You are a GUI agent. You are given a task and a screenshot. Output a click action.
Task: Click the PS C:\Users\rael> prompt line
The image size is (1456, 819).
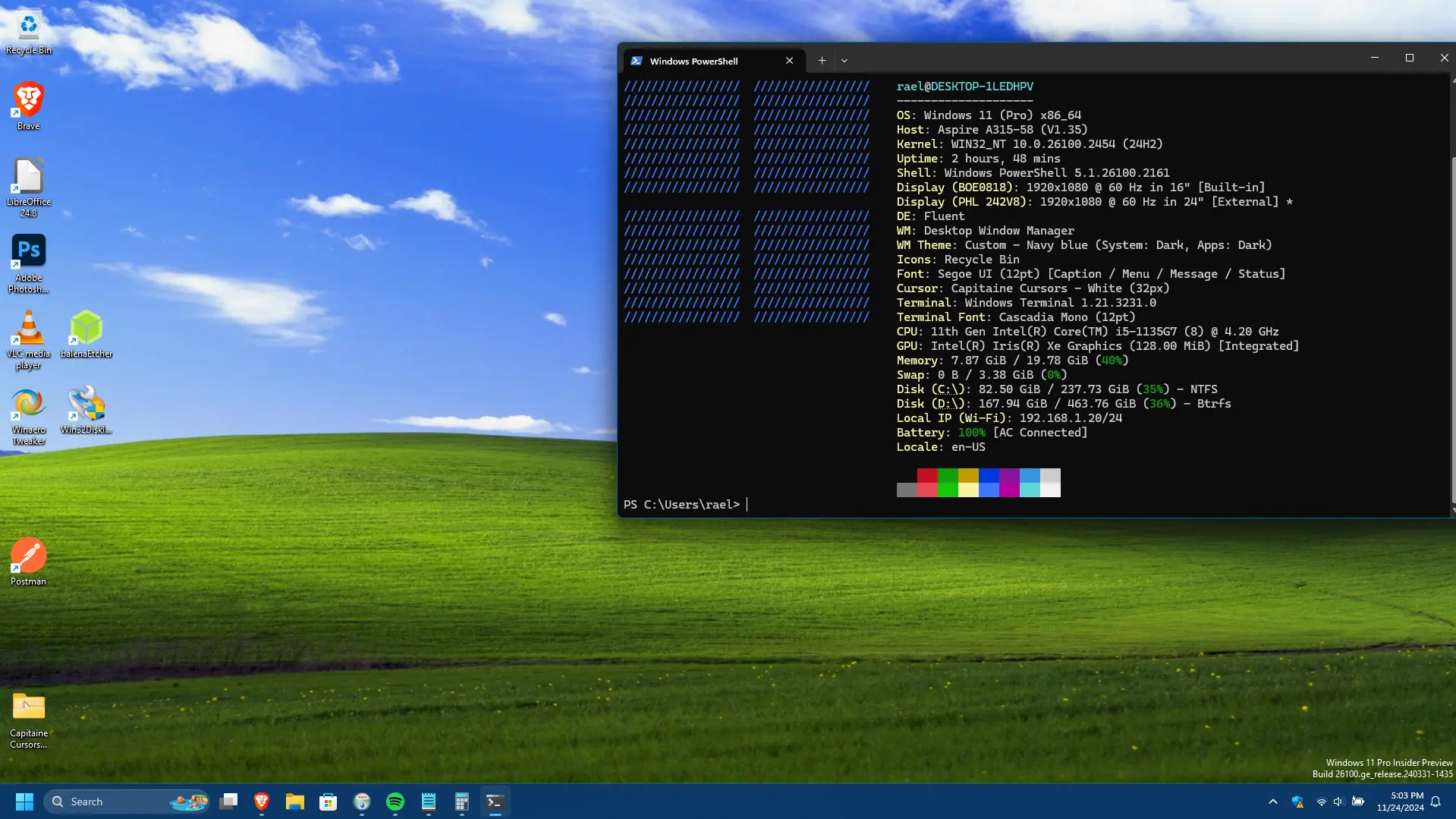(681, 505)
